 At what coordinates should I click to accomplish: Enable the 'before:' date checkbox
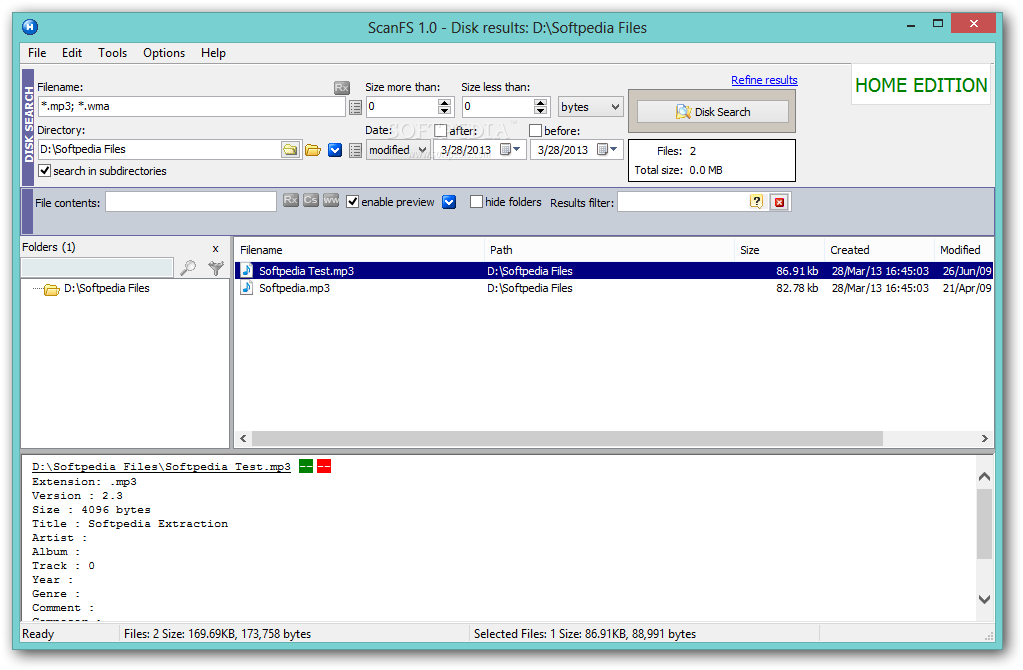(536, 130)
